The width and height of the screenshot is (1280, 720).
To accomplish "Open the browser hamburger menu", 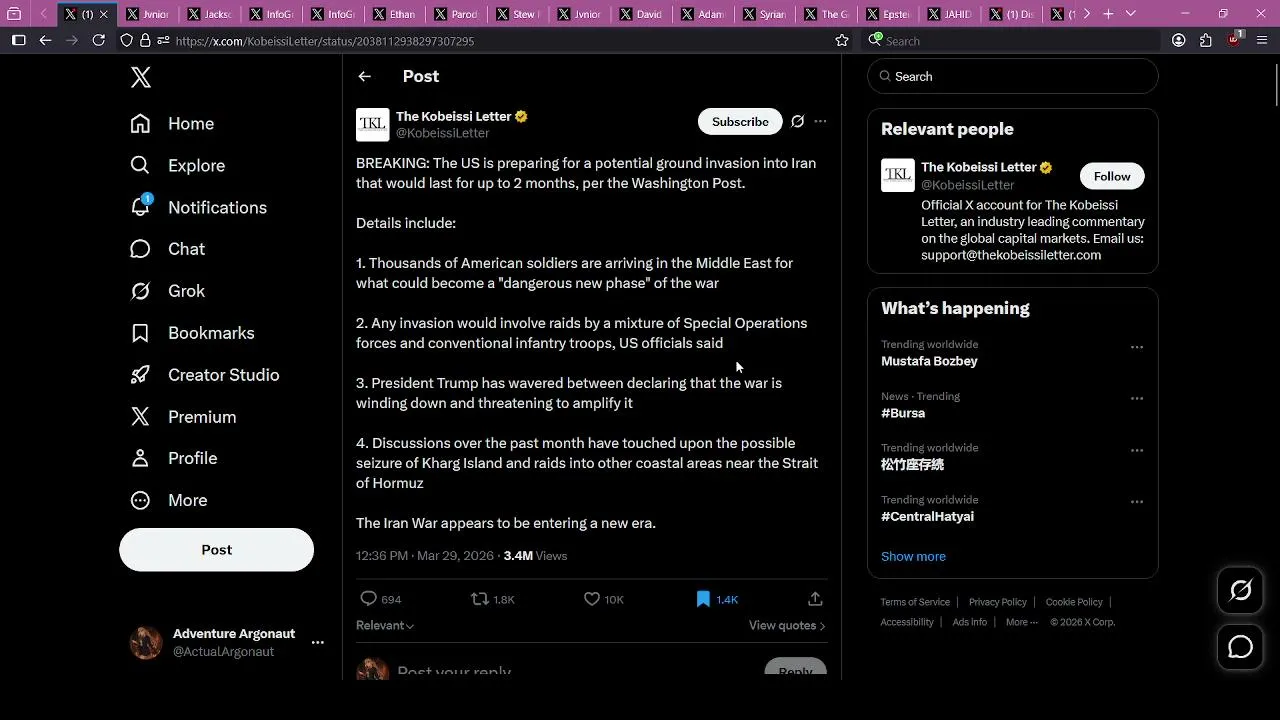I will coord(1262,40).
